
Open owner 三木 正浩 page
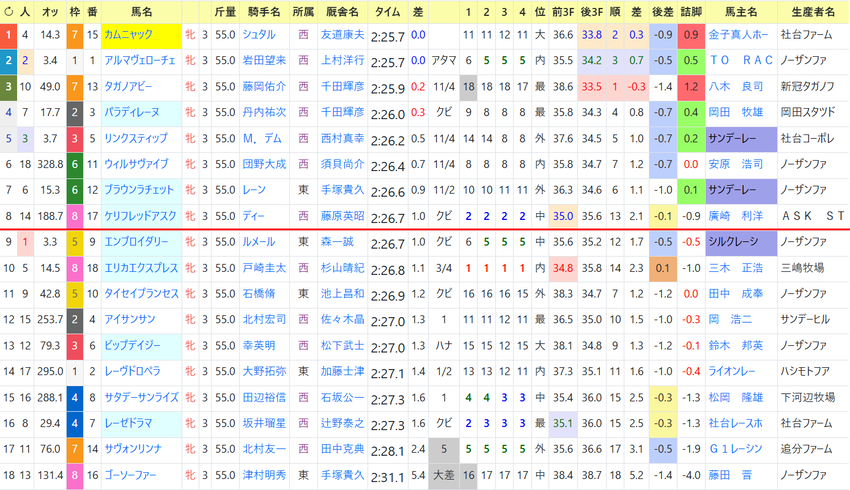click(x=736, y=268)
